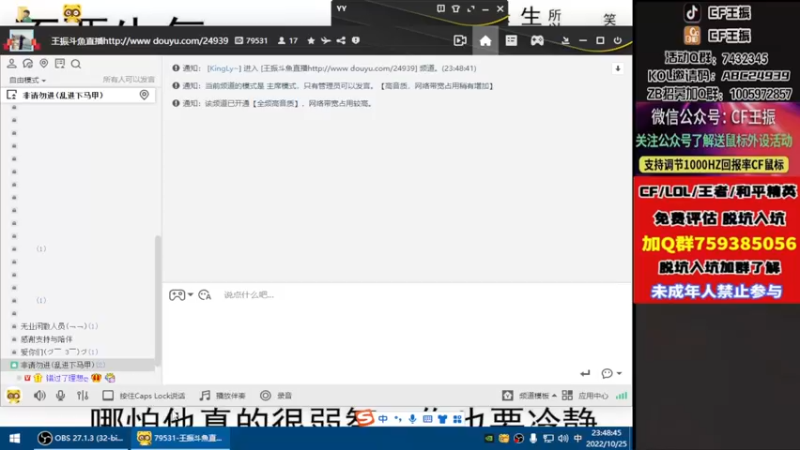Toggle the microphone in the bottom bar

coord(60,395)
